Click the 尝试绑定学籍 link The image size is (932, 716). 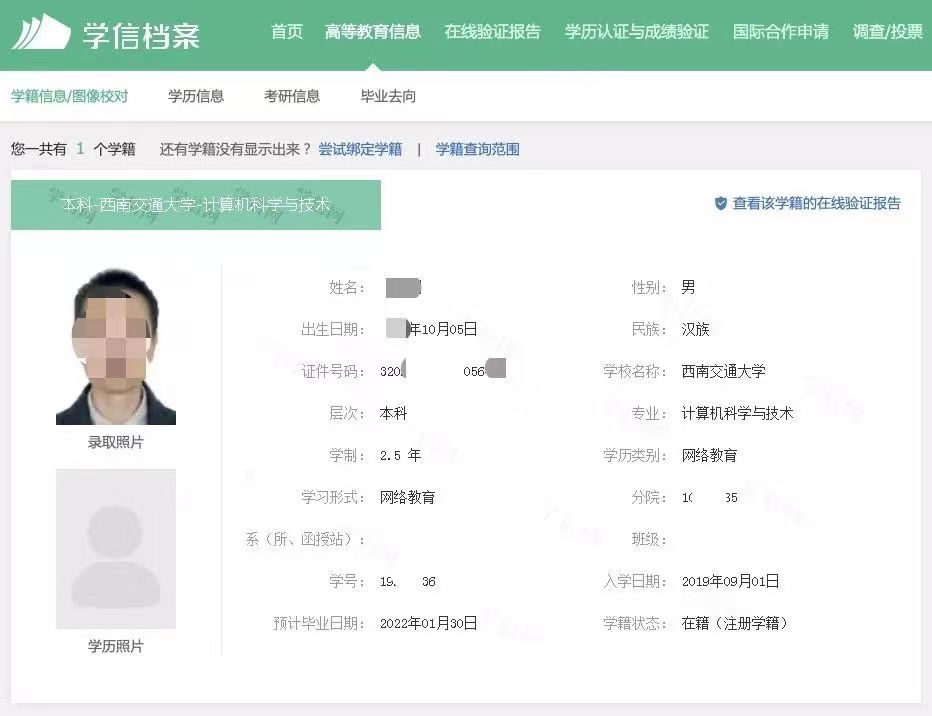click(360, 148)
